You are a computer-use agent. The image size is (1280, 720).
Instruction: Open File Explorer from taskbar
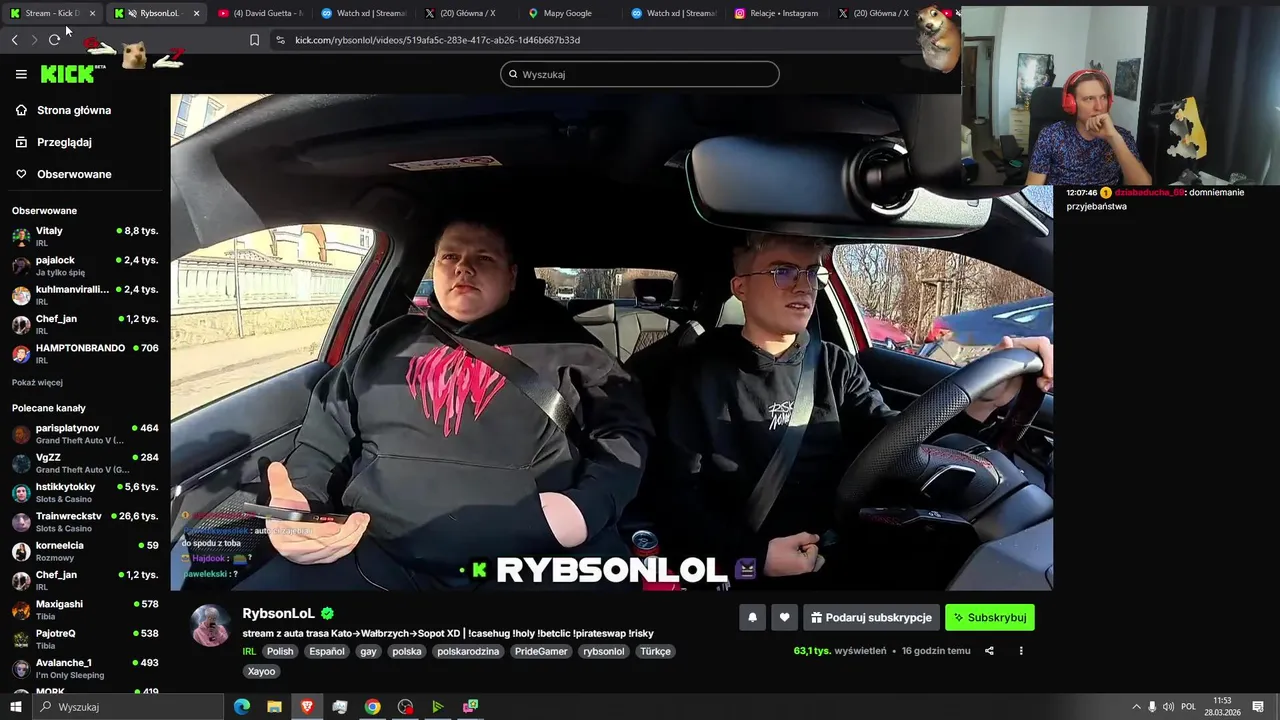pyautogui.click(x=274, y=707)
